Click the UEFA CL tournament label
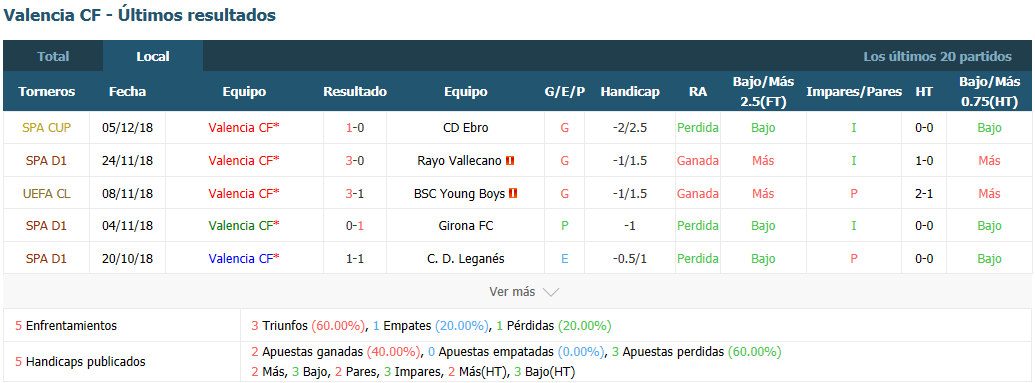 pyautogui.click(x=46, y=193)
